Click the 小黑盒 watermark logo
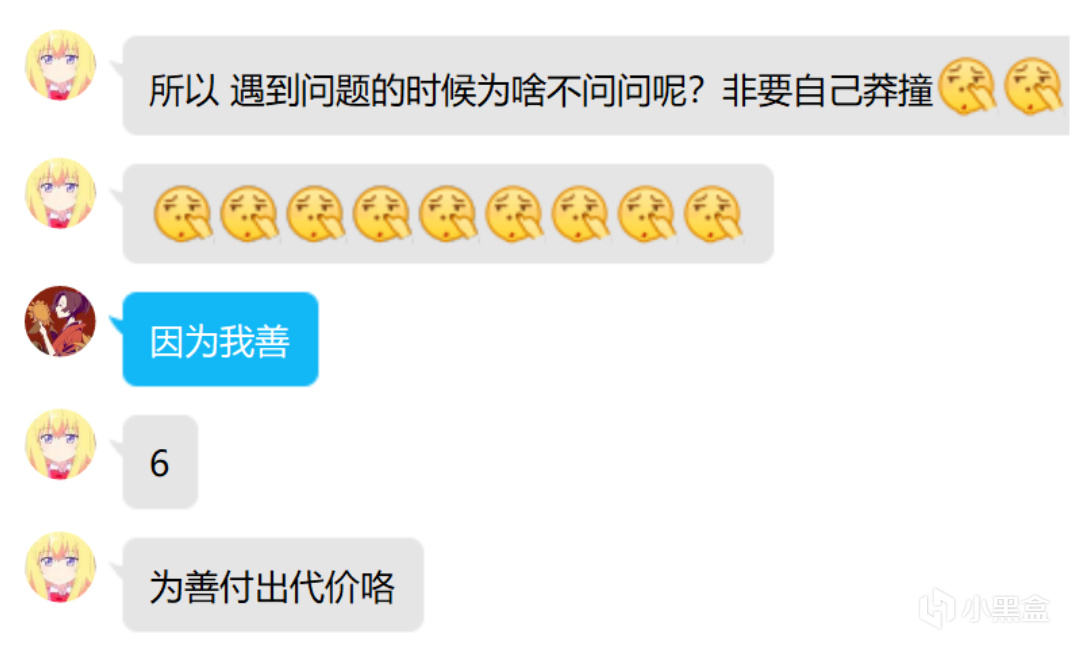The image size is (1081, 645). tap(938, 608)
